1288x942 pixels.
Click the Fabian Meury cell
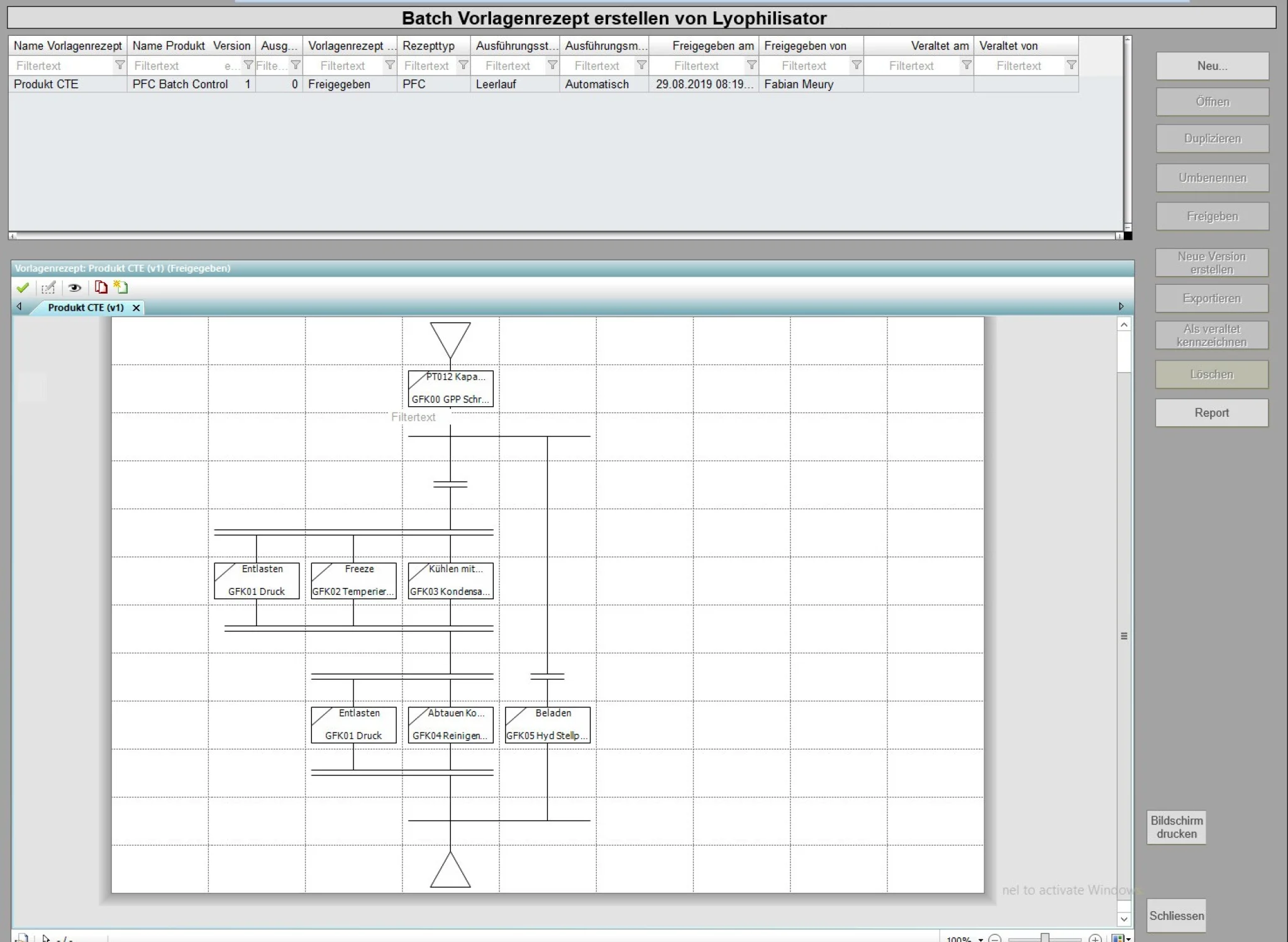coord(811,84)
